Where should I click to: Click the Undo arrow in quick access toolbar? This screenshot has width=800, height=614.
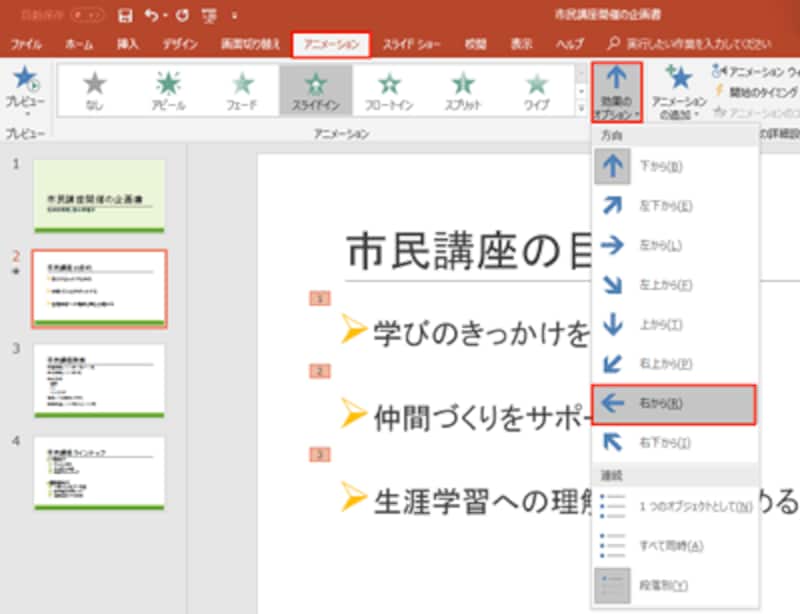click(x=150, y=16)
